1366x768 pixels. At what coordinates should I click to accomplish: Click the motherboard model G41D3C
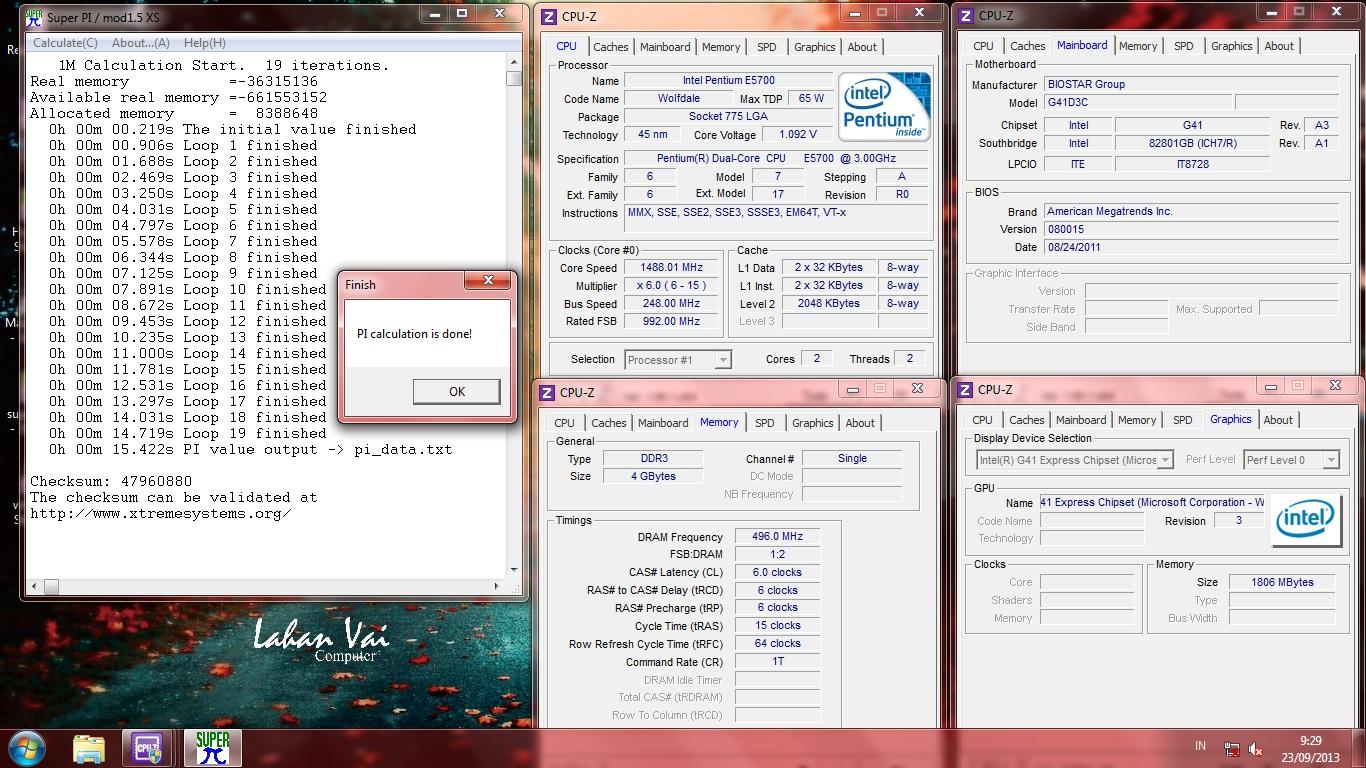pyautogui.click(x=1138, y=103)
